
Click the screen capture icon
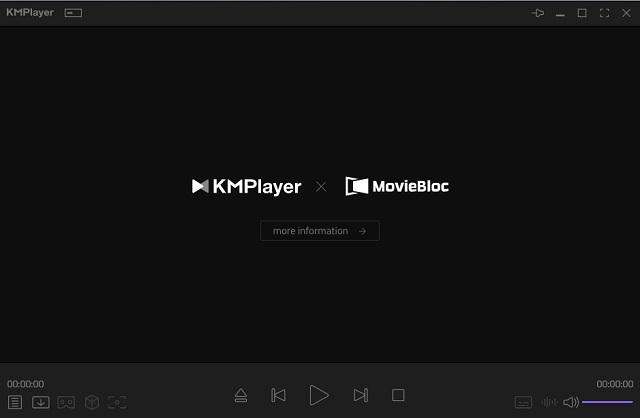point(118,402)
